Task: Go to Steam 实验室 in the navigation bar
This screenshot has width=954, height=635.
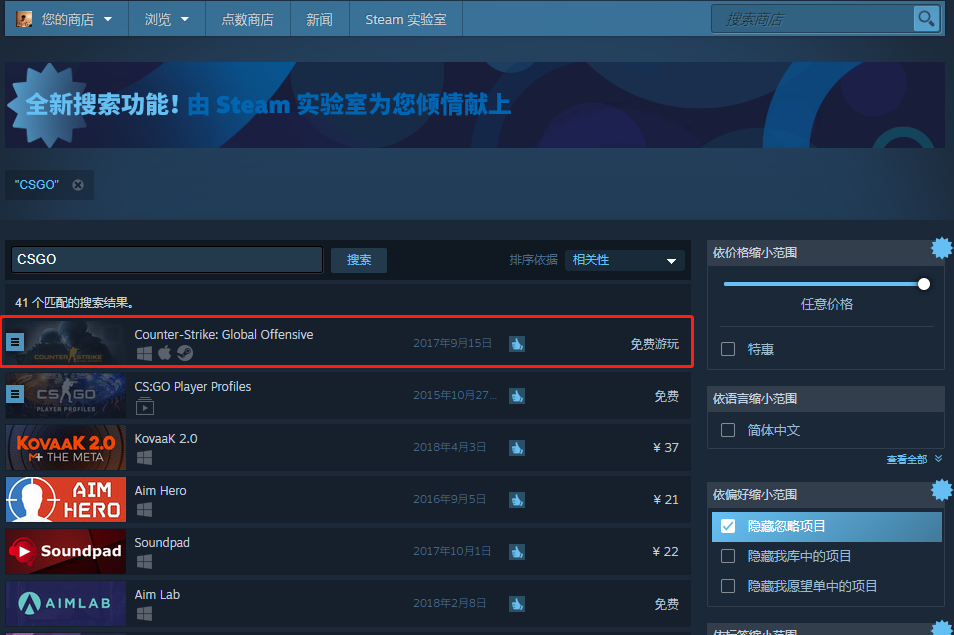Action: tap(405, 18)
